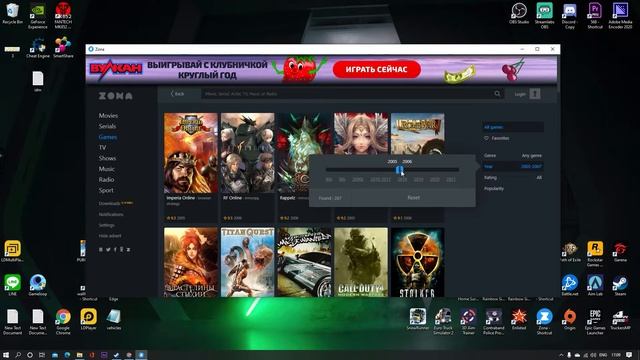Open the S.T.A.L.K.E.R. game poster
Viewport: 640px width, 360px height.
point(418,262)
